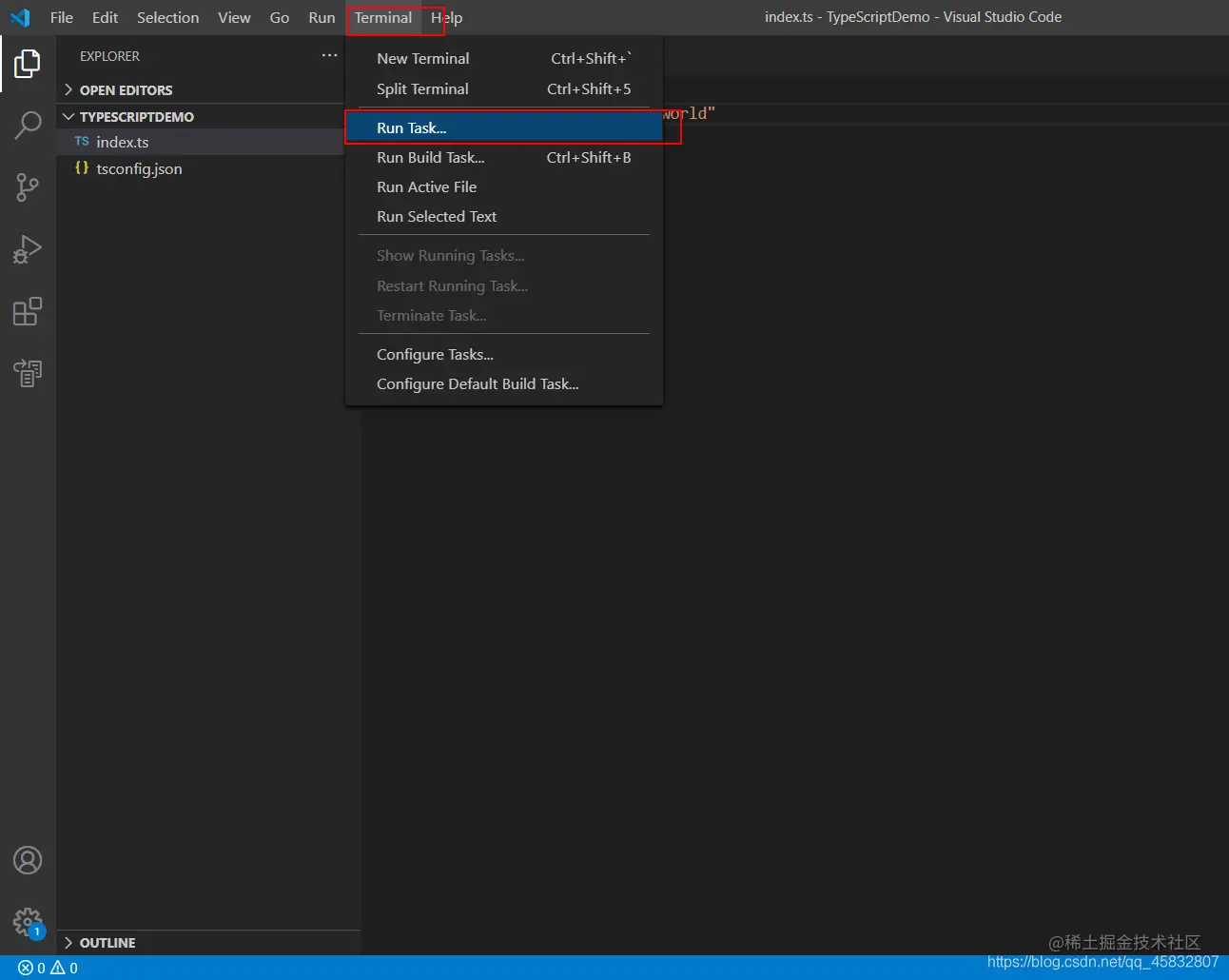Open the Extensions view icon
The image size is (1229, 980).
pos(28,311)
